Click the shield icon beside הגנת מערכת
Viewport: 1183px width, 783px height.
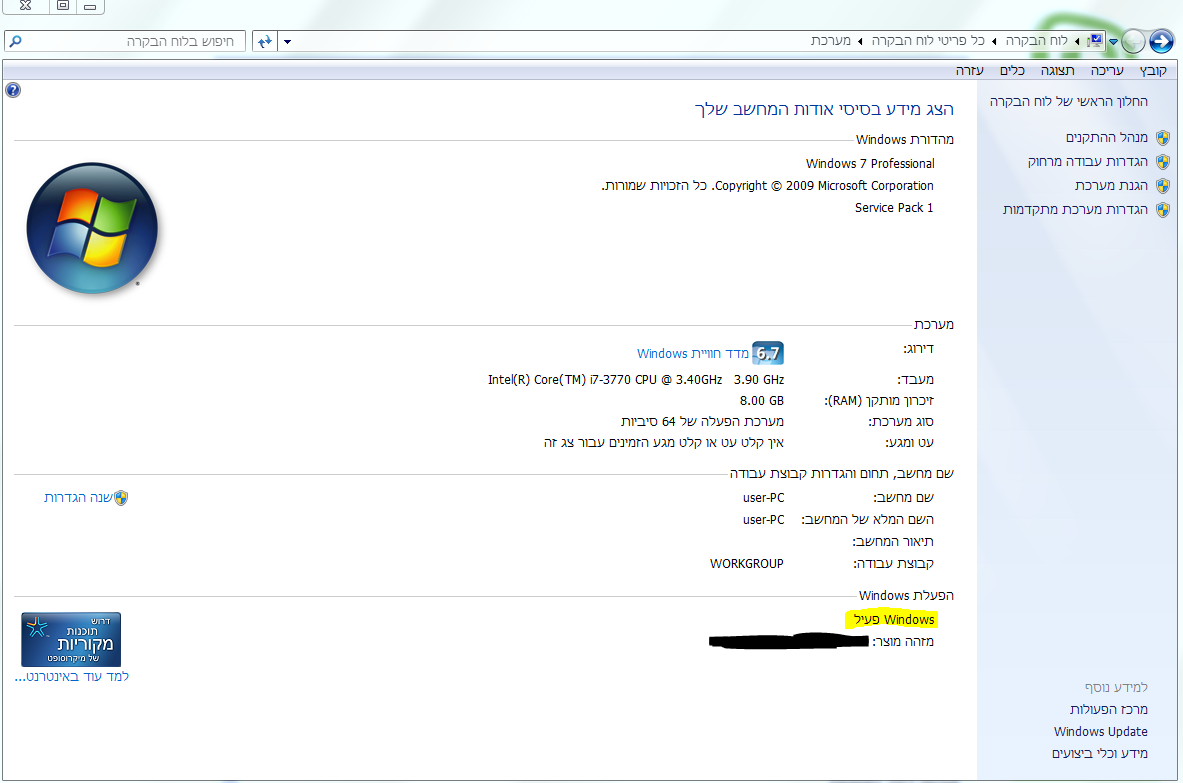[1163, 186]
